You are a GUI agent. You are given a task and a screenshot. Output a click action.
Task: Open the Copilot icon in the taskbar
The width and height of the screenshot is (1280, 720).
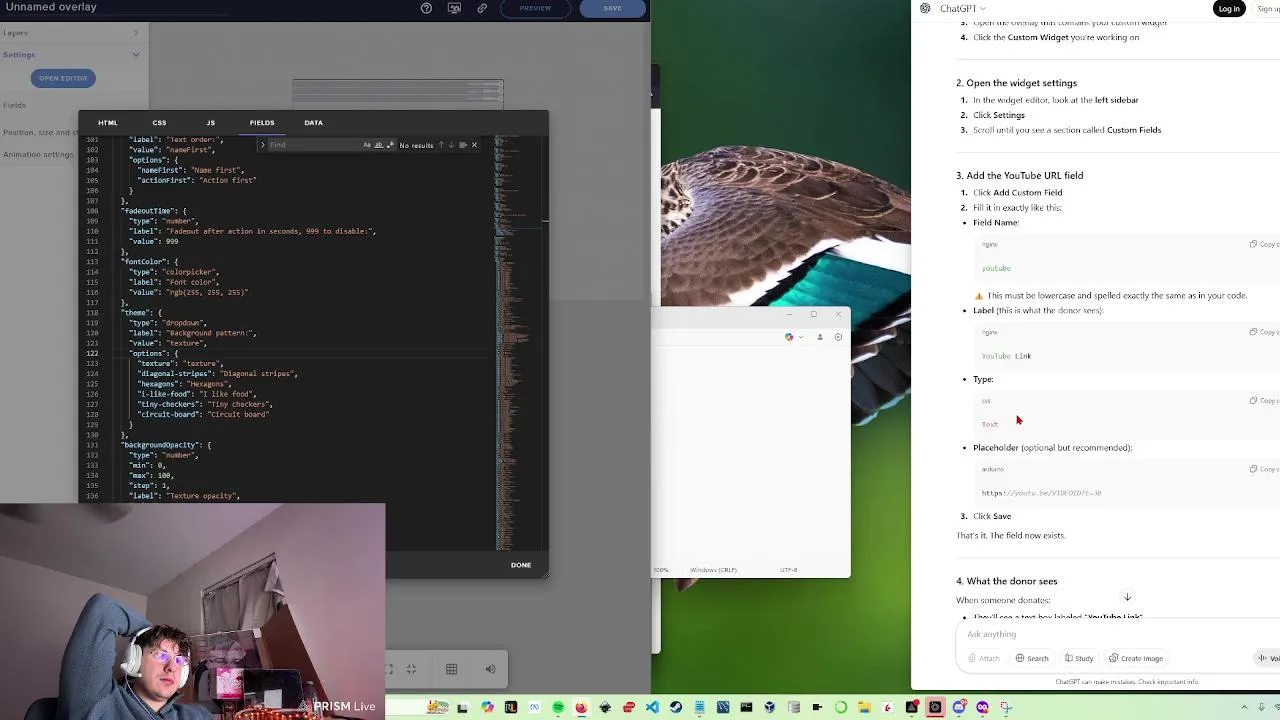pos(487,707)
